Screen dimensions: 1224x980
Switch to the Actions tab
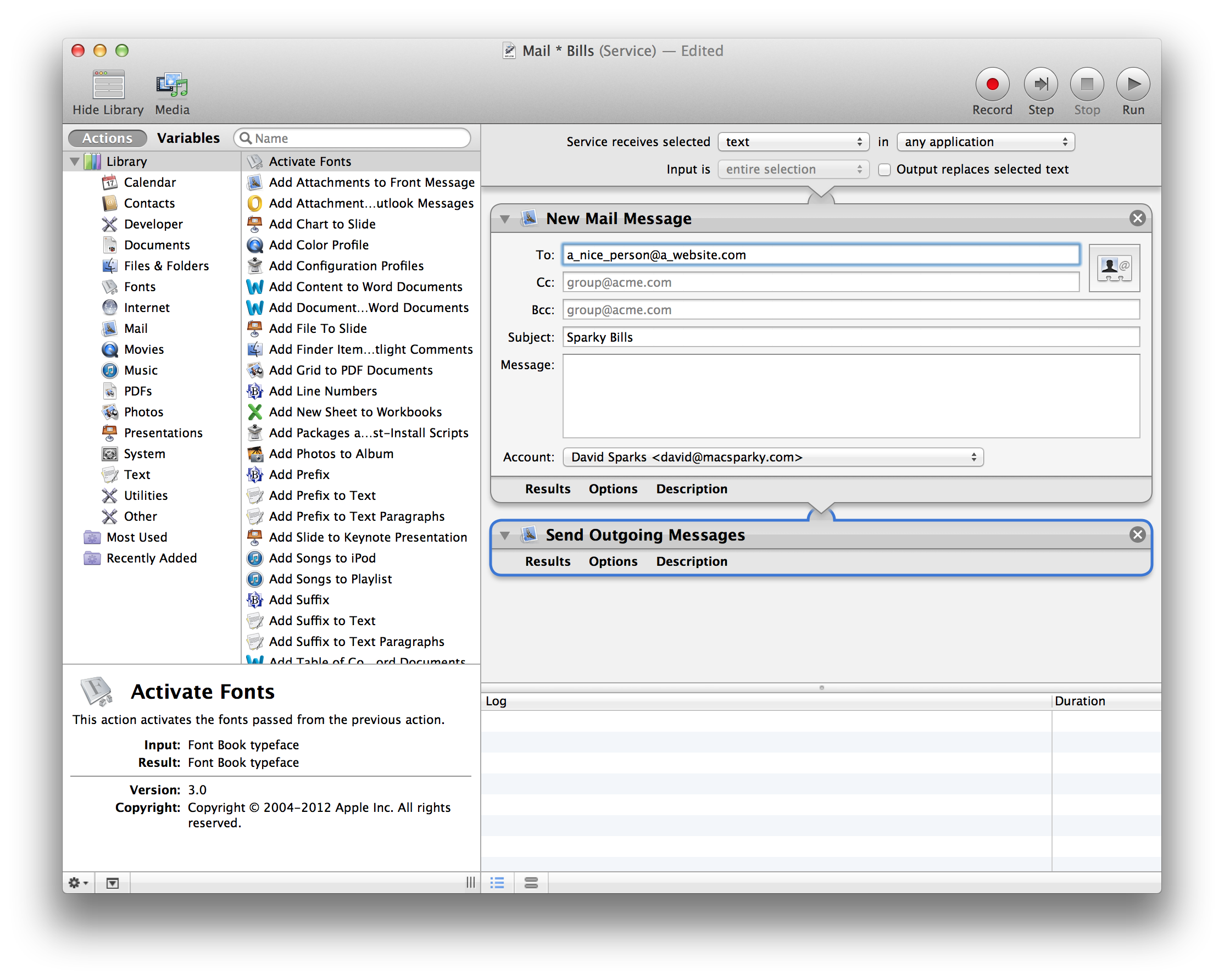coord(107,138)
